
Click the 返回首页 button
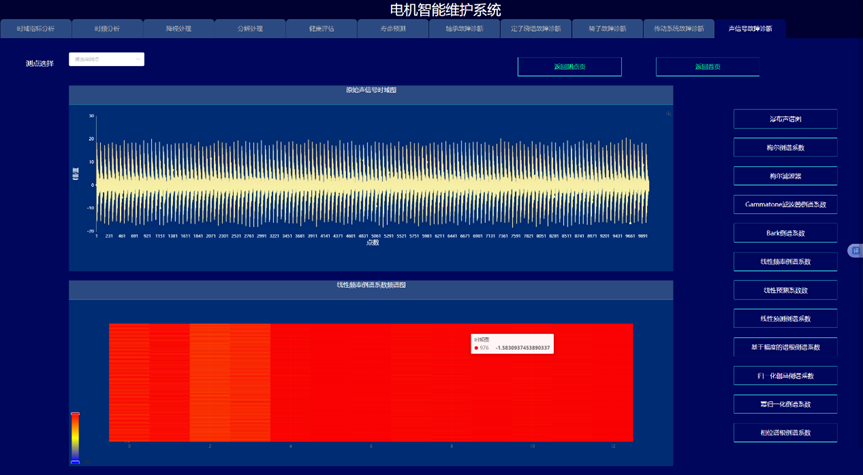coord(707,67)
